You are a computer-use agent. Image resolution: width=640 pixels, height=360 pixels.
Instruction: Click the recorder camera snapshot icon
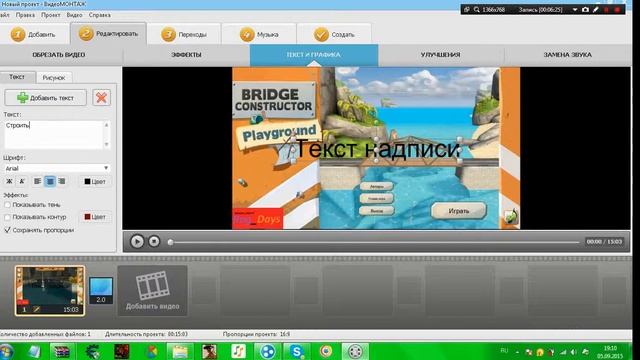click(x=585, y=9)
